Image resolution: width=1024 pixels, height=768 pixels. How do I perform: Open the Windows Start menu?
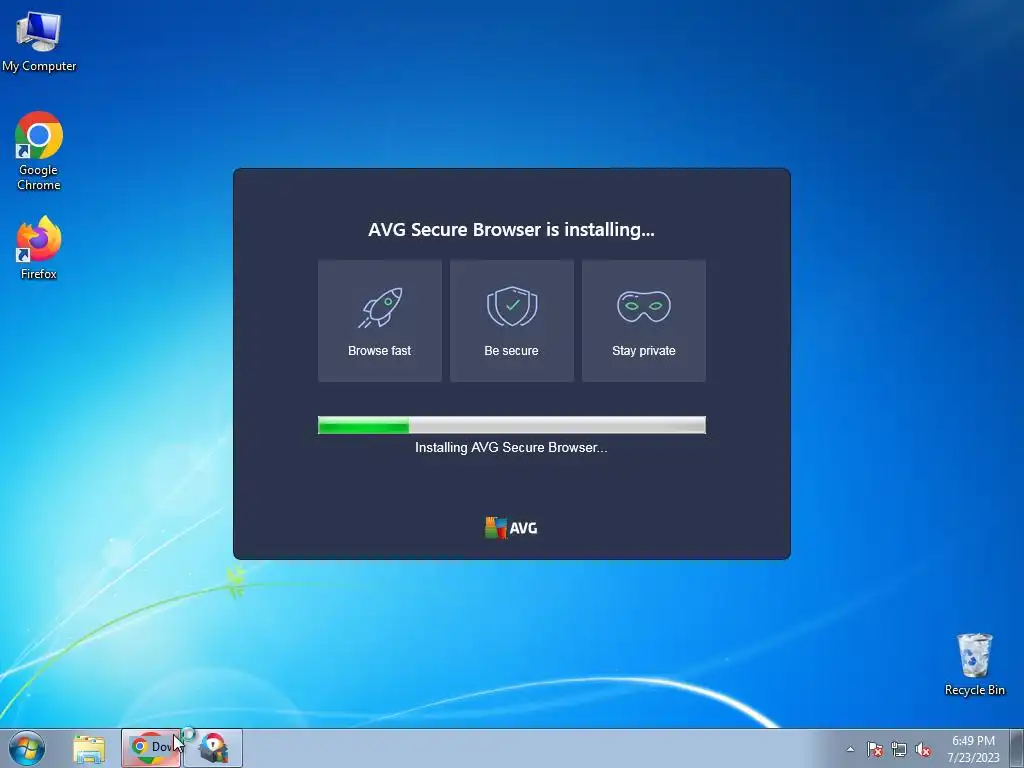pos(27,748)
